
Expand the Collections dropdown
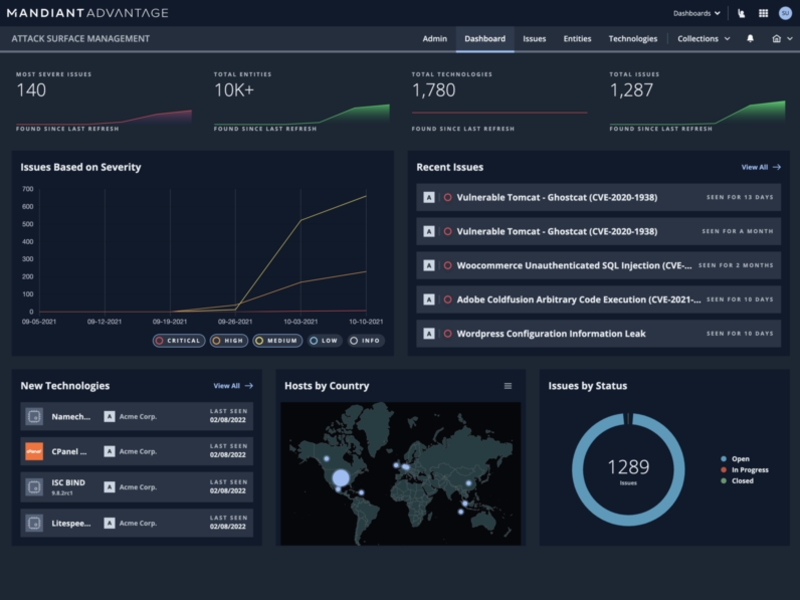coord(704,39)
